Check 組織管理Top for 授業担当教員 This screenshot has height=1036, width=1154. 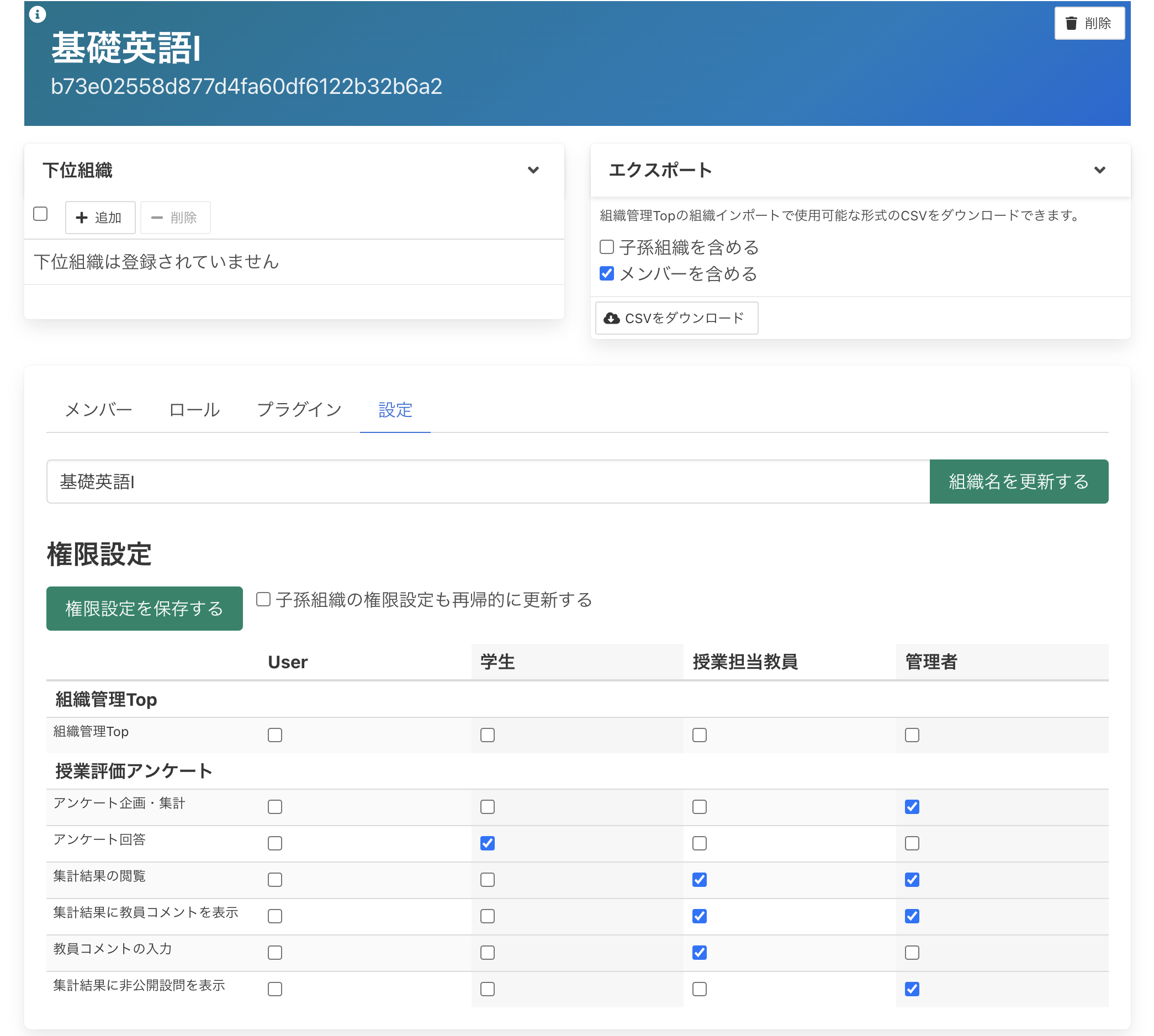point(700,735)
